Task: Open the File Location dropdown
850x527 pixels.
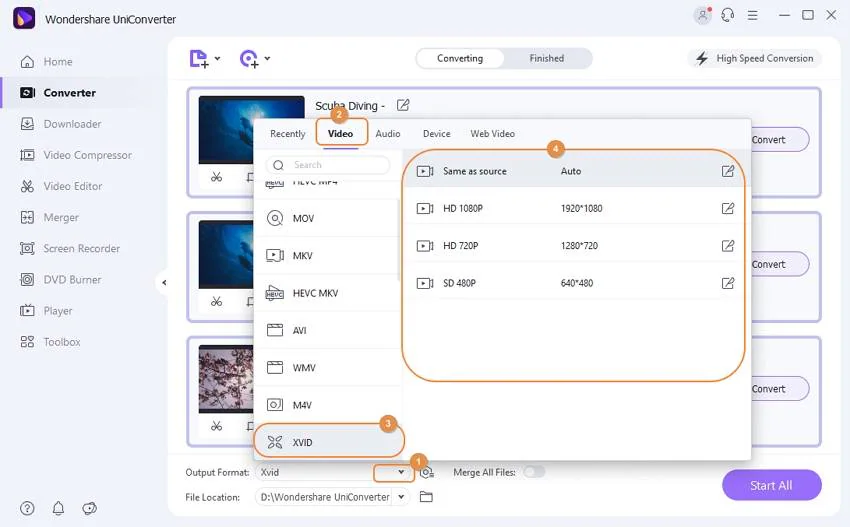Action: [401, 497]
